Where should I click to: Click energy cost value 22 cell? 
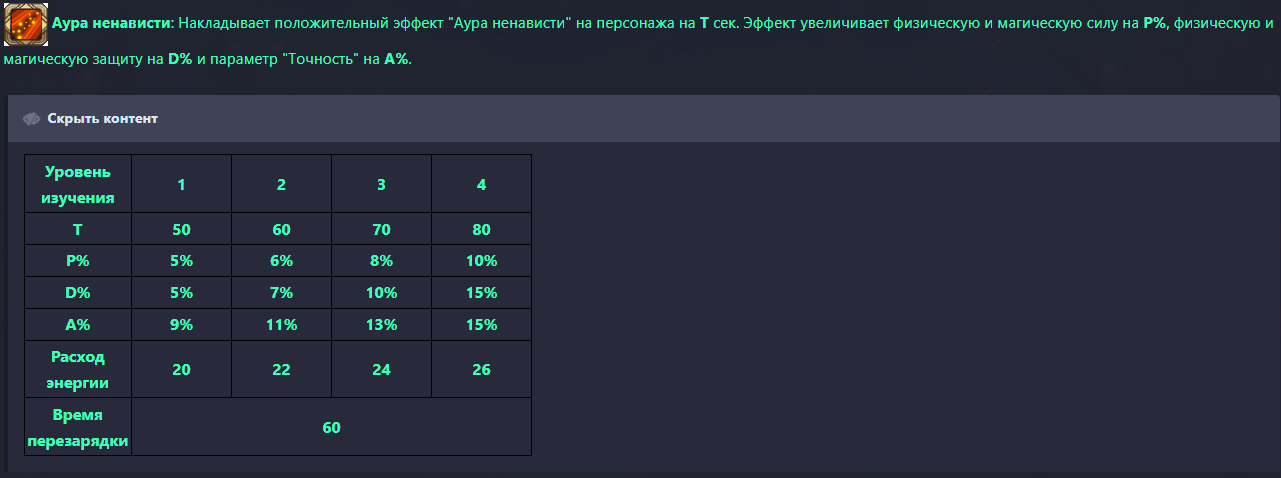click(x=281, y=369)
